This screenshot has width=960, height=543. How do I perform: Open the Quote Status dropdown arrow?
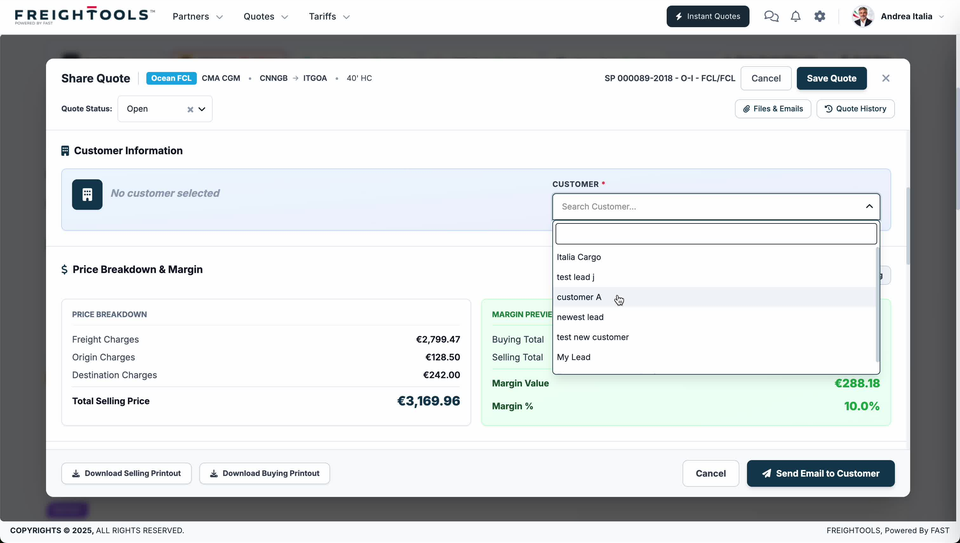click(202, 109)
